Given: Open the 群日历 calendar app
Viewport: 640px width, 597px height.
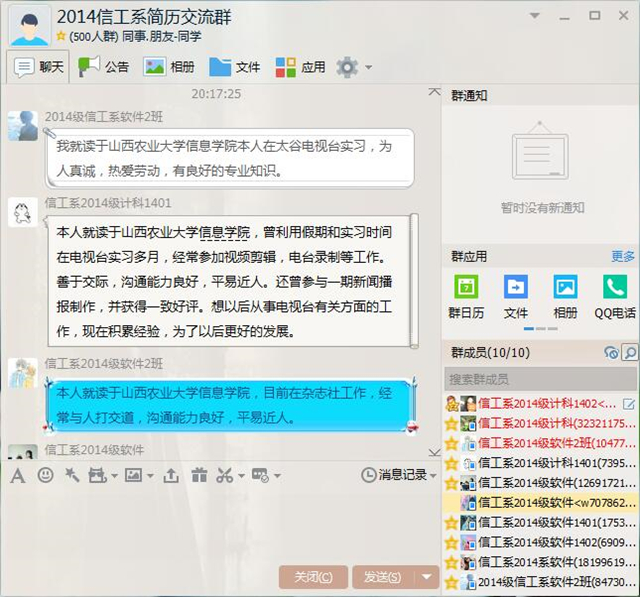Looking at the screenshot, I should click(x=466, y=297).
